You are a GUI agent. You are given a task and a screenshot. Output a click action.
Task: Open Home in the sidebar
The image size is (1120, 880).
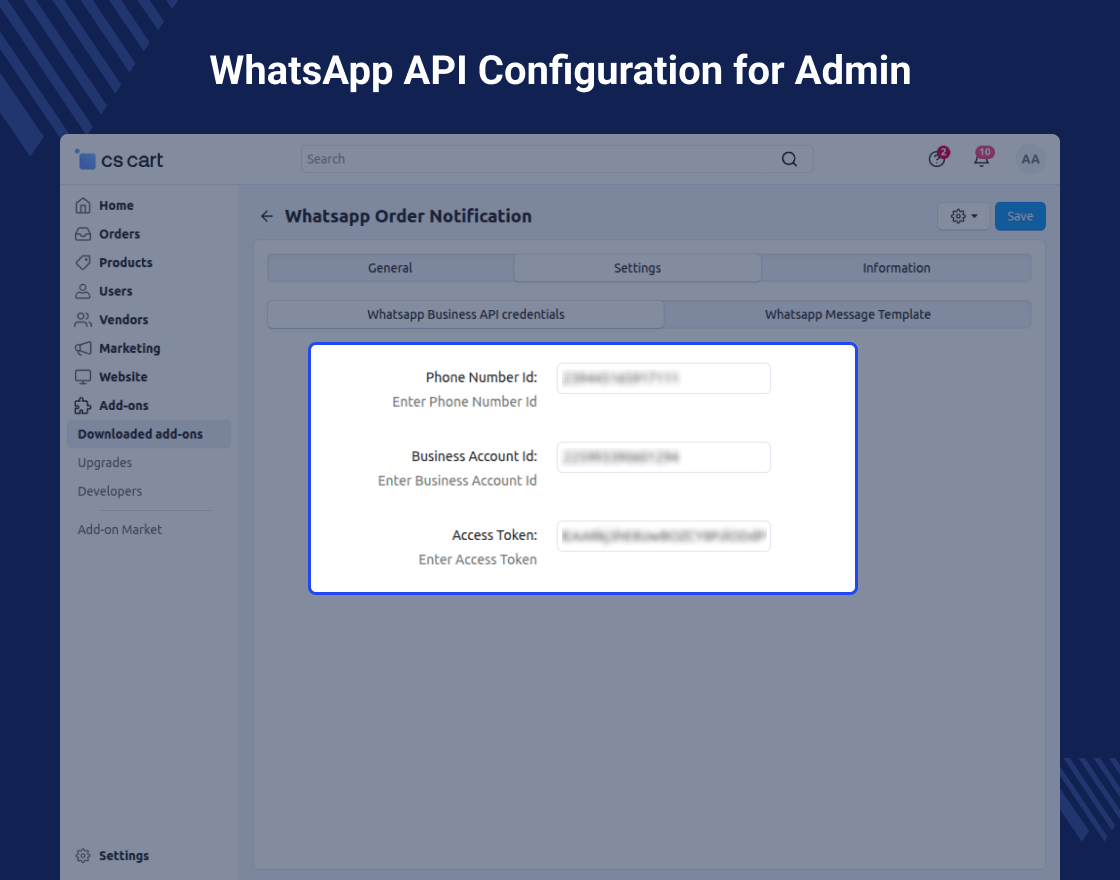[116, 206]
